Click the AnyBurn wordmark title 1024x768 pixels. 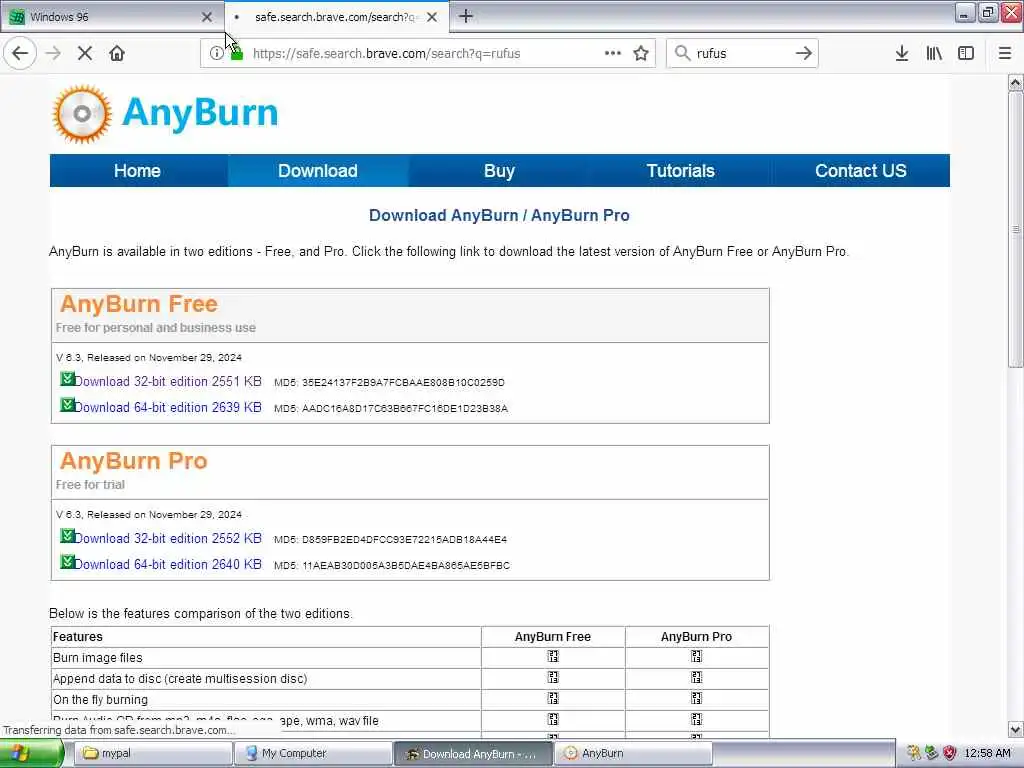[200, 112]
